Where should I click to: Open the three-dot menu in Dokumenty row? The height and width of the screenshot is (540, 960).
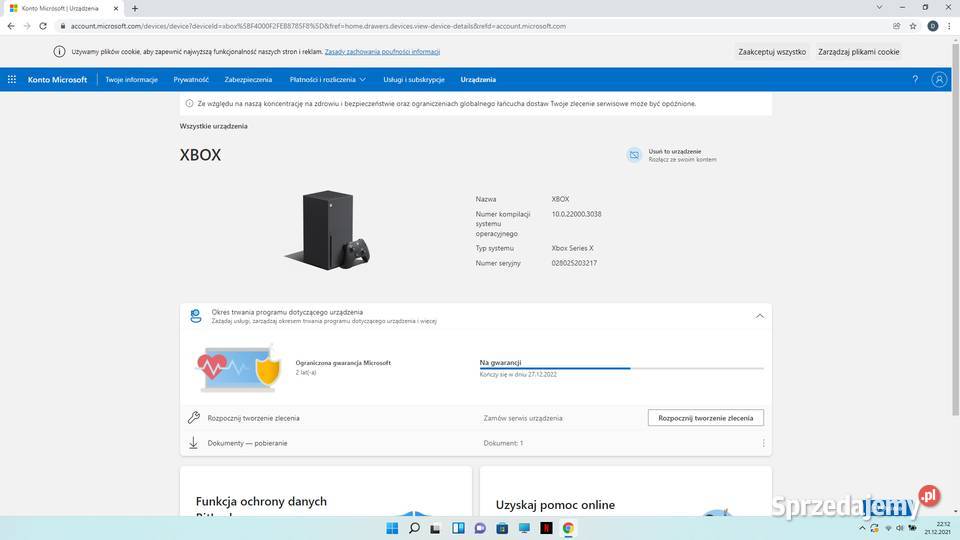click(763, 443)
